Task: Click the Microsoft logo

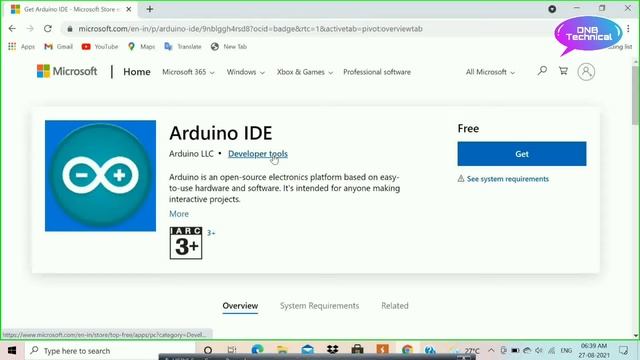Action: coord(67,71)
